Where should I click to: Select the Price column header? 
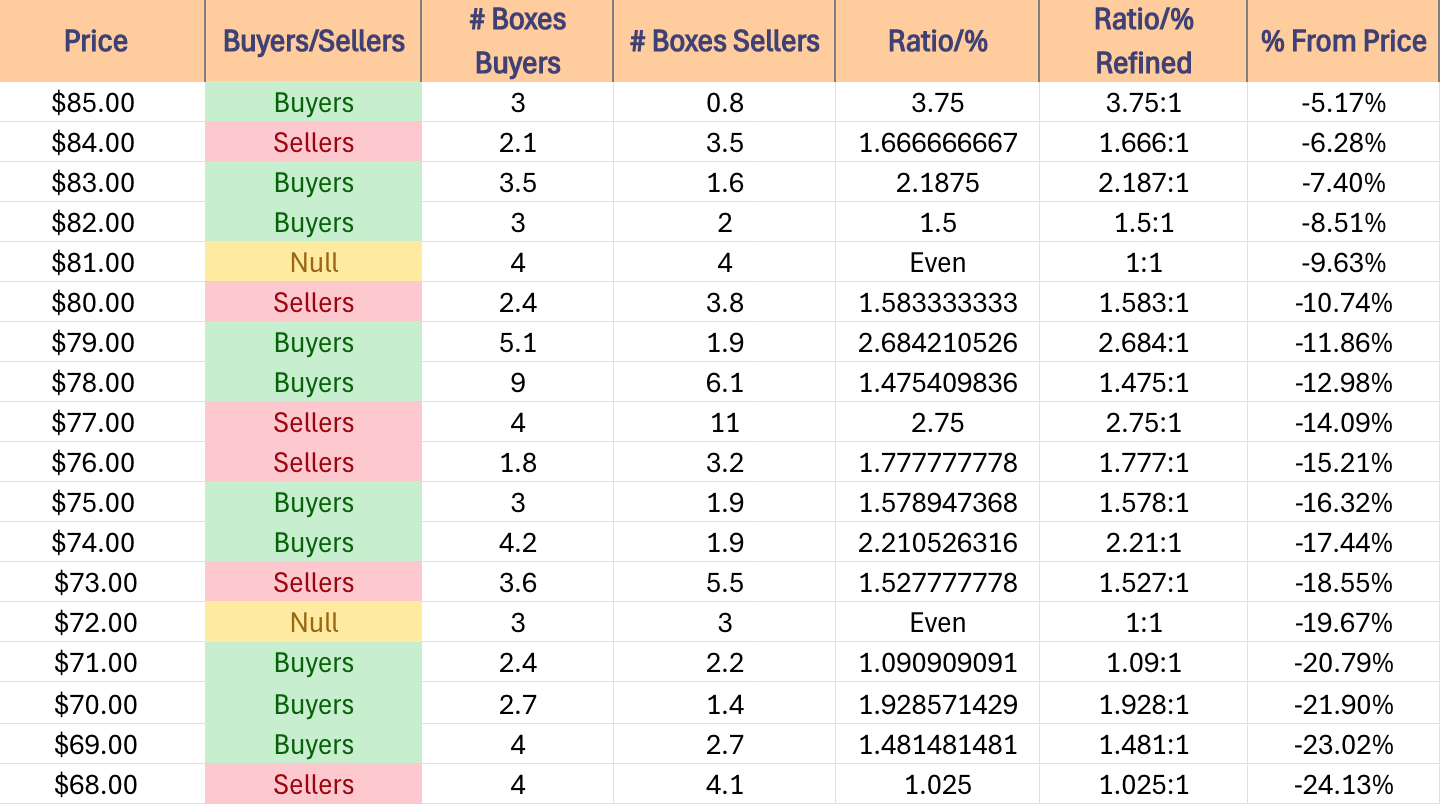[95, 41]
